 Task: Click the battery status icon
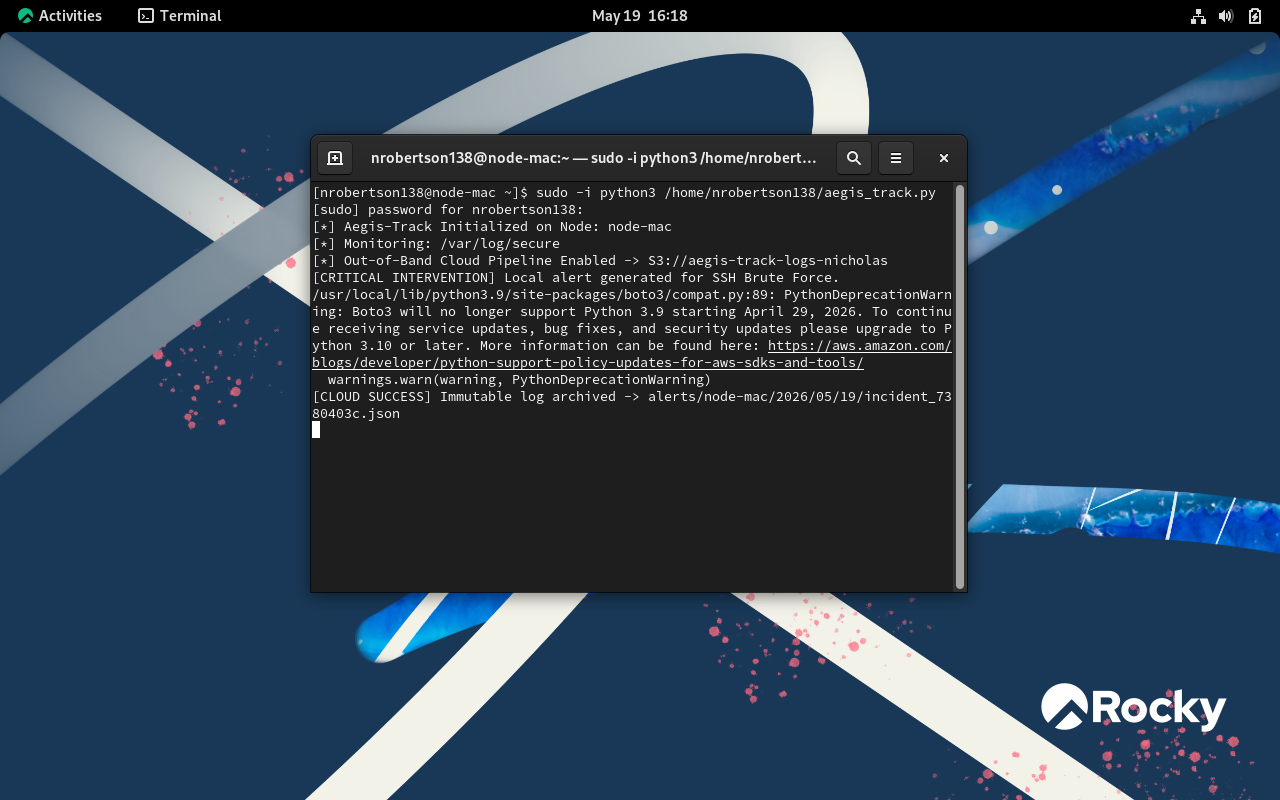[x=1255, y=16]
